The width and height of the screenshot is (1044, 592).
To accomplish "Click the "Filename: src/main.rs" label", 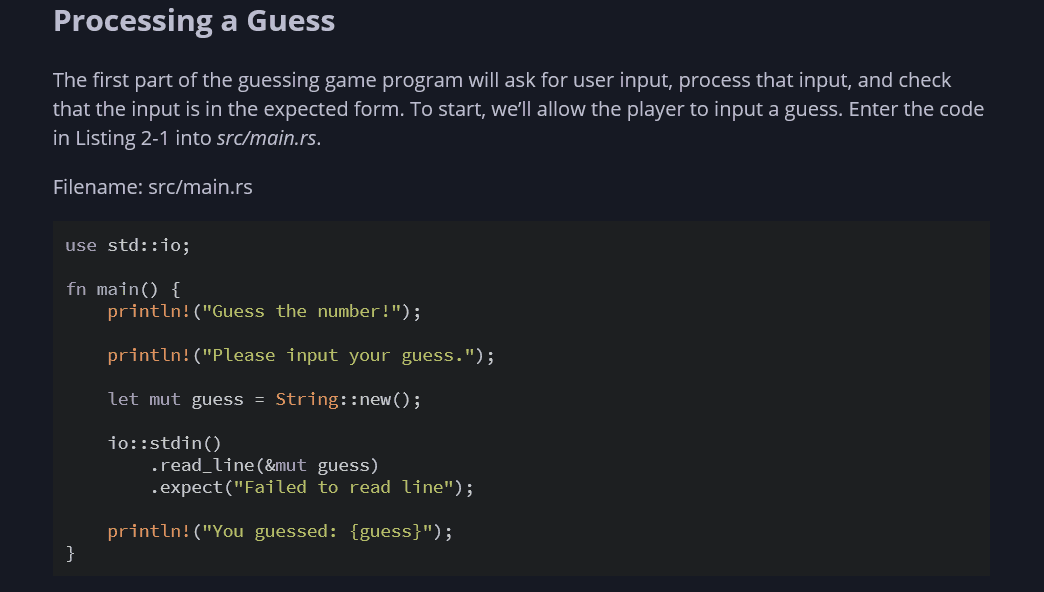I will (152, 186).
